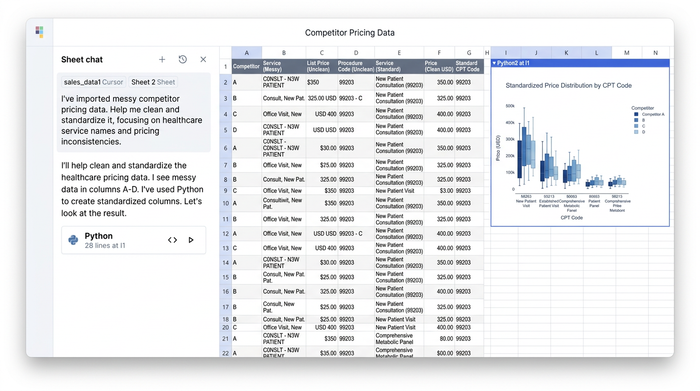
Task: Select row 2 header
Action: pyautogui.click(x=225, y=83)
